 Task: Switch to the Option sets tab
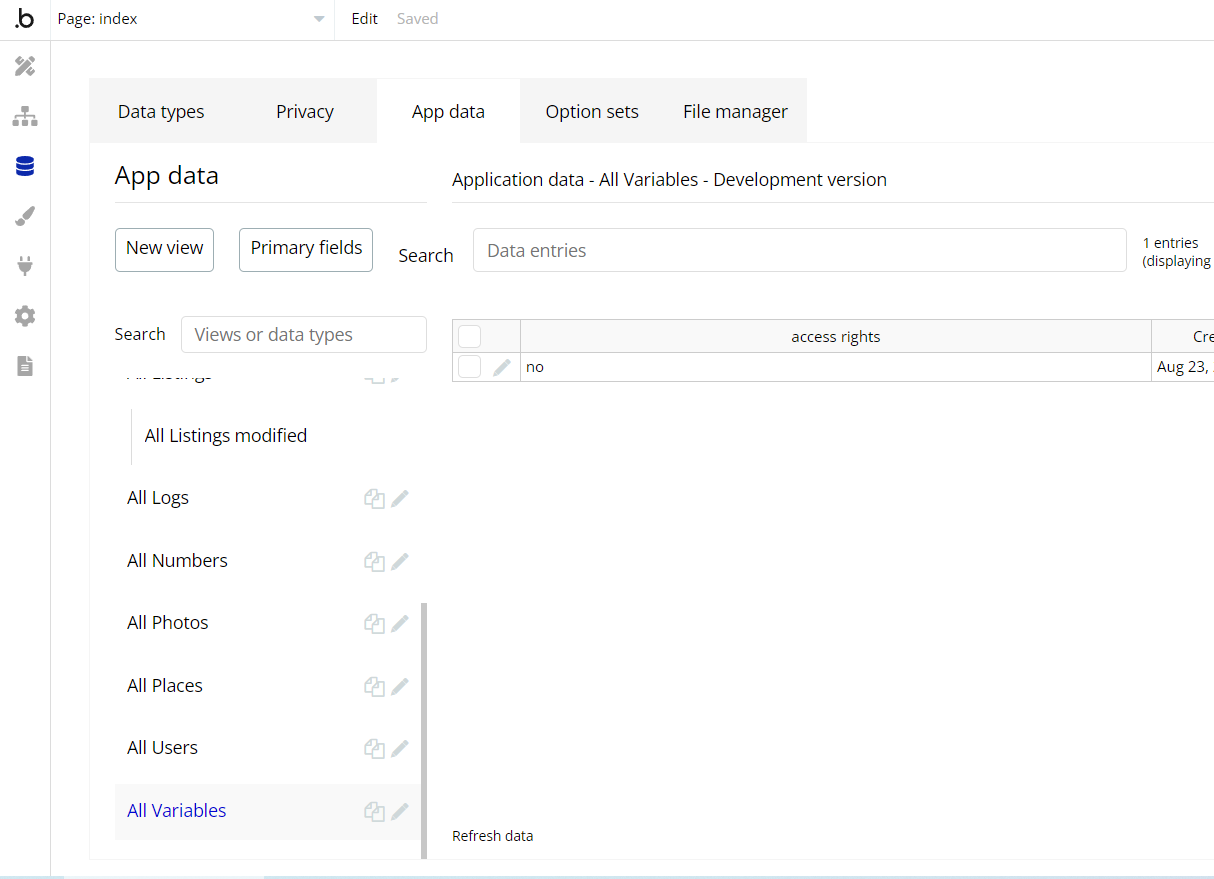coord(591,112)
